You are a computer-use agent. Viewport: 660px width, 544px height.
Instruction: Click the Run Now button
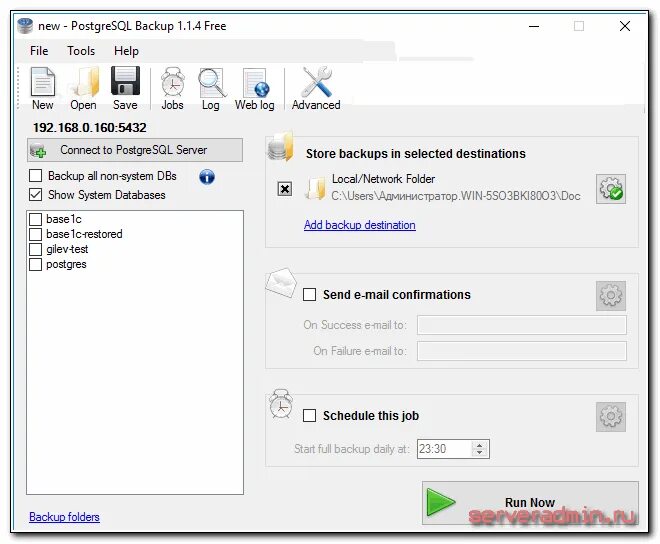point(530,503)
